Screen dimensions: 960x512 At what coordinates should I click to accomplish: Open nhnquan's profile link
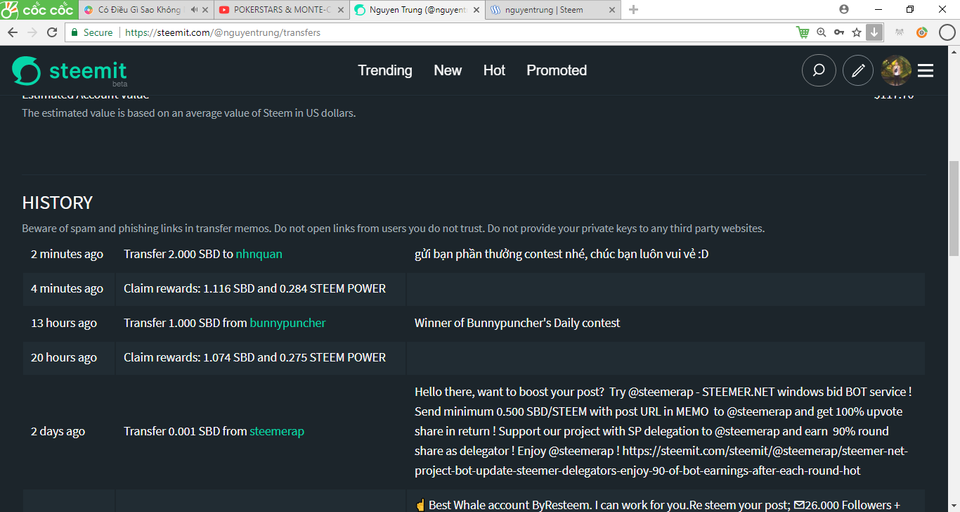(259, 254)
